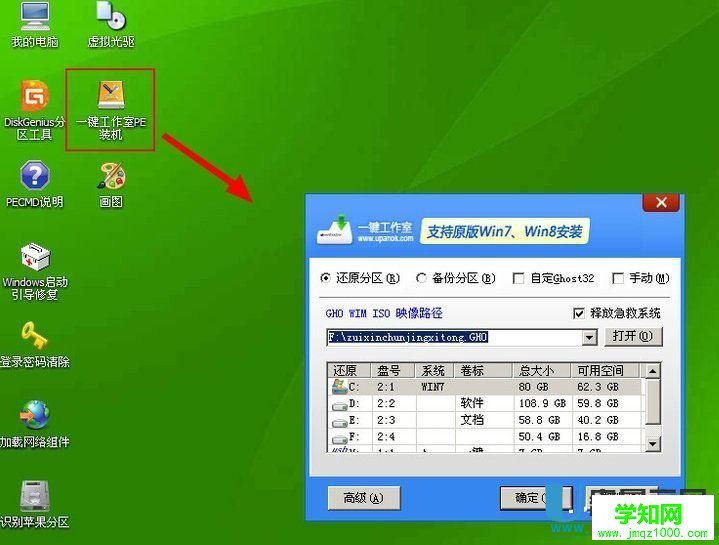Click the 108.9 GB total size cell
This screenshot has width=719, height=545.
coord(542,403)
